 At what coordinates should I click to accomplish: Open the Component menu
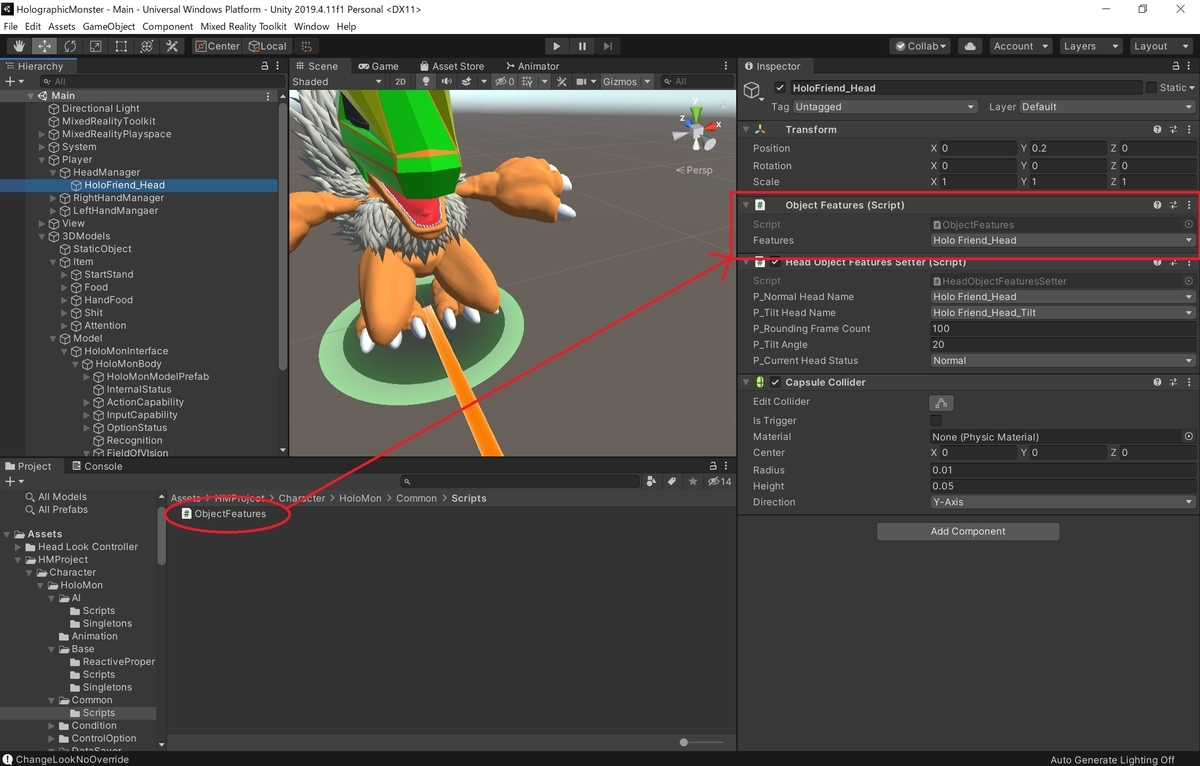tap(167, 27)
